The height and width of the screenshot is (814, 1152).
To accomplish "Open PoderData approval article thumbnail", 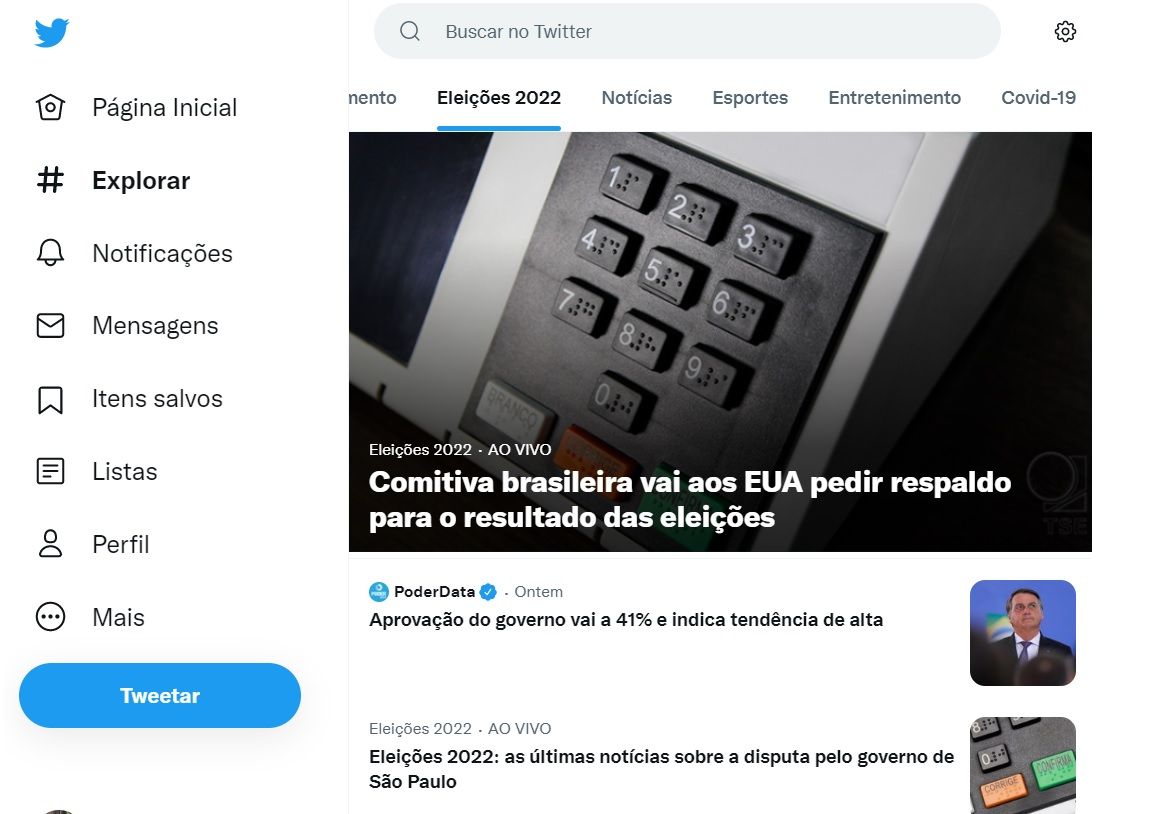I will (x=1023, y=633).
